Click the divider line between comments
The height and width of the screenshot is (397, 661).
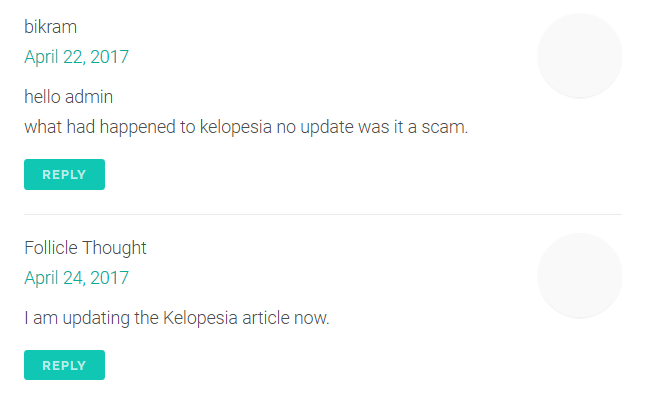pyautogui.click(x=323, y=215)
